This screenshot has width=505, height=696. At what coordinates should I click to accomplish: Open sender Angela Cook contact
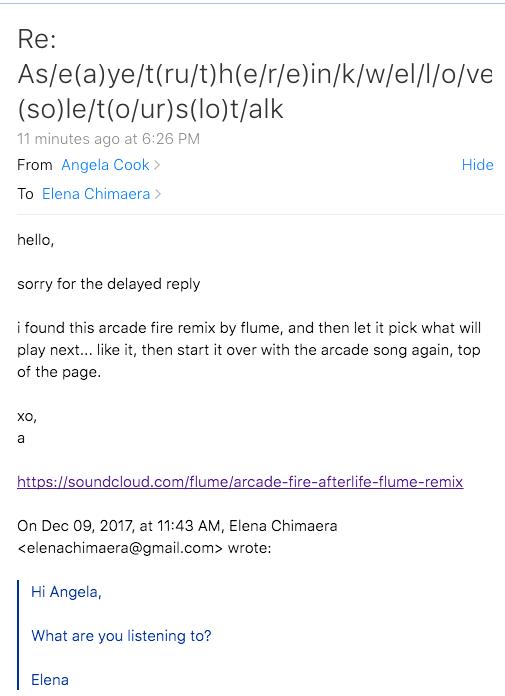(x=105, y=165)
